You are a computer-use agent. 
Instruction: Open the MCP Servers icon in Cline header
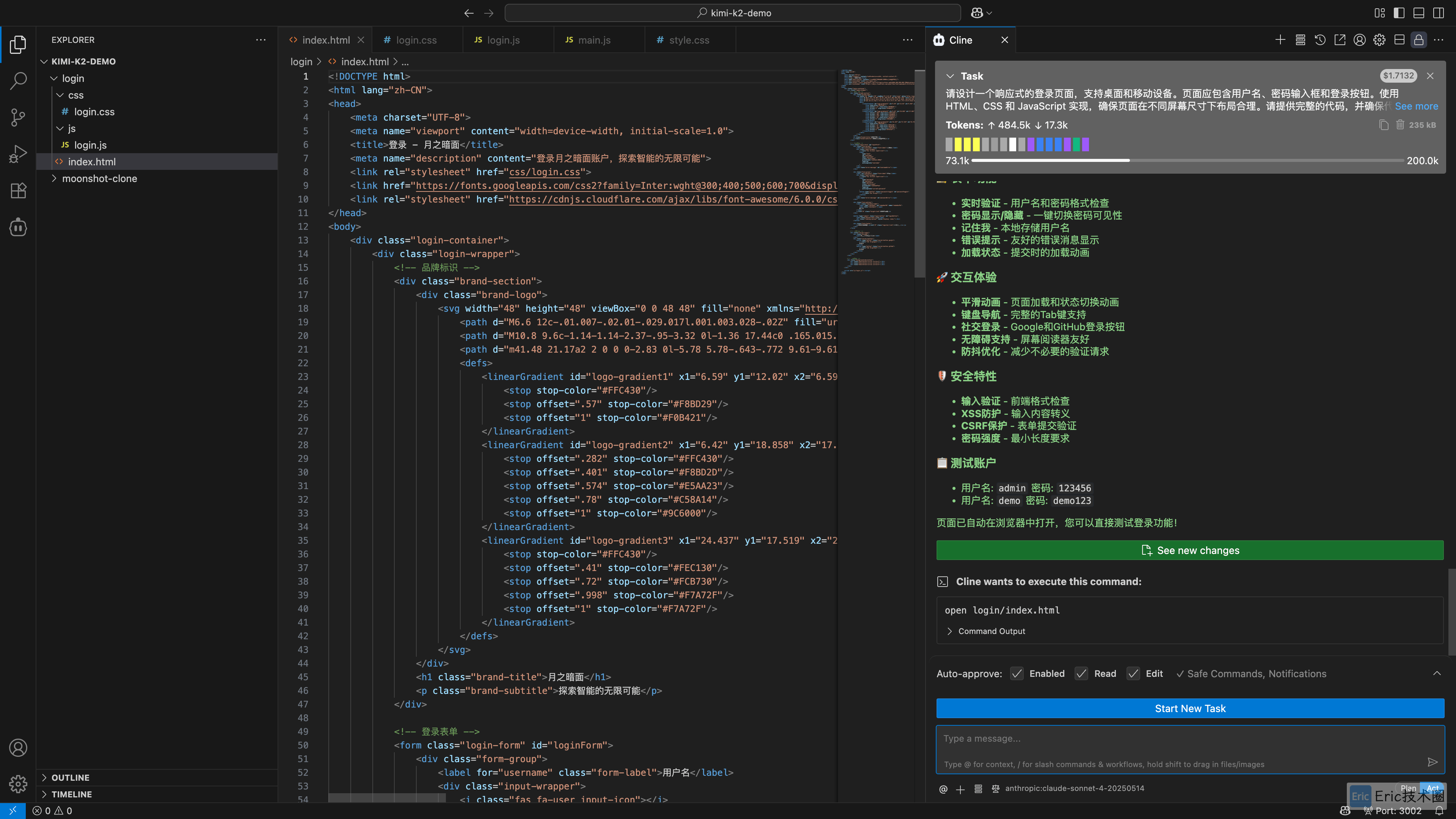[1300, 39]
